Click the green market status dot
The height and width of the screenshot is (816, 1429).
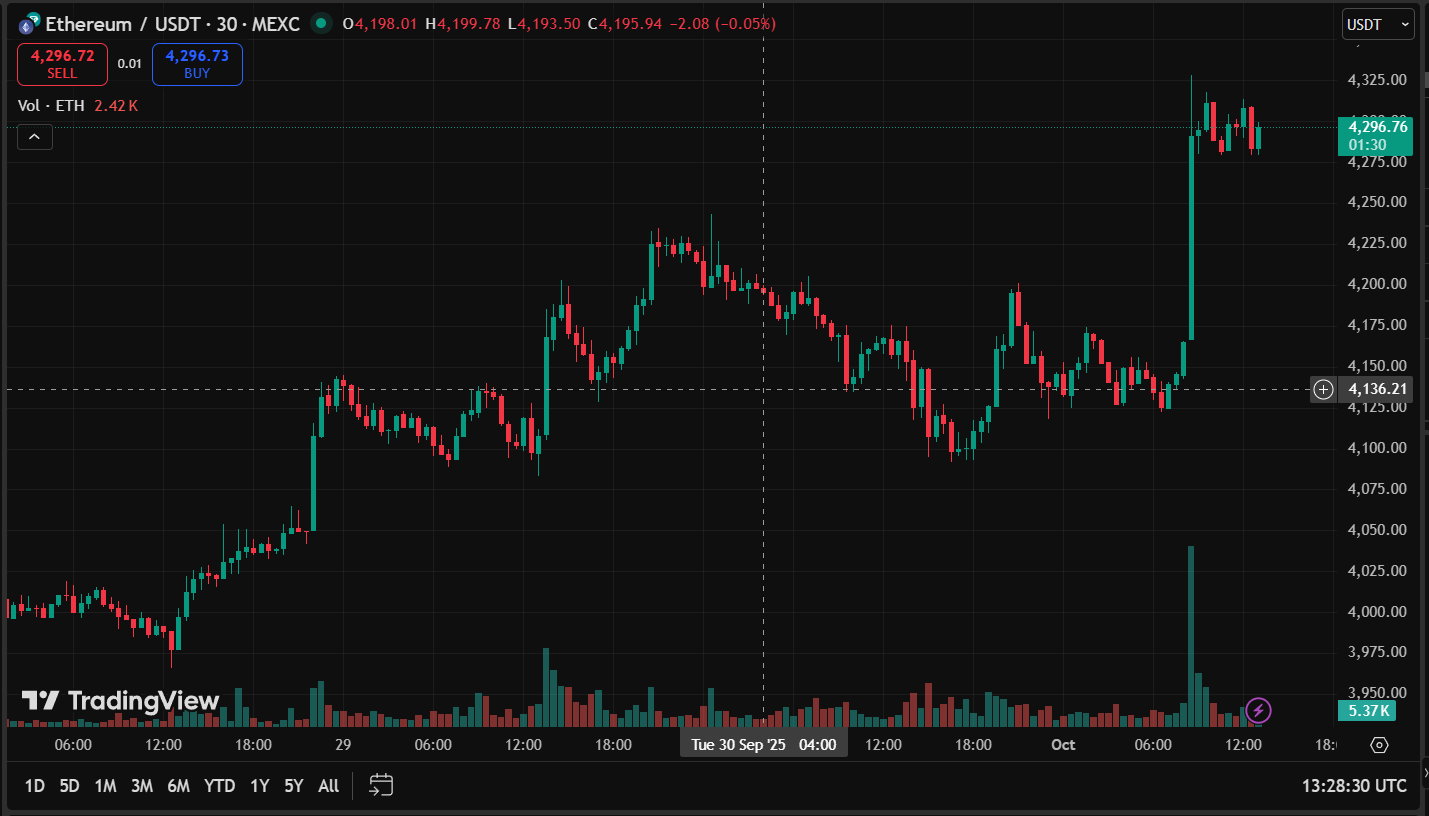(x=320, y=23)
